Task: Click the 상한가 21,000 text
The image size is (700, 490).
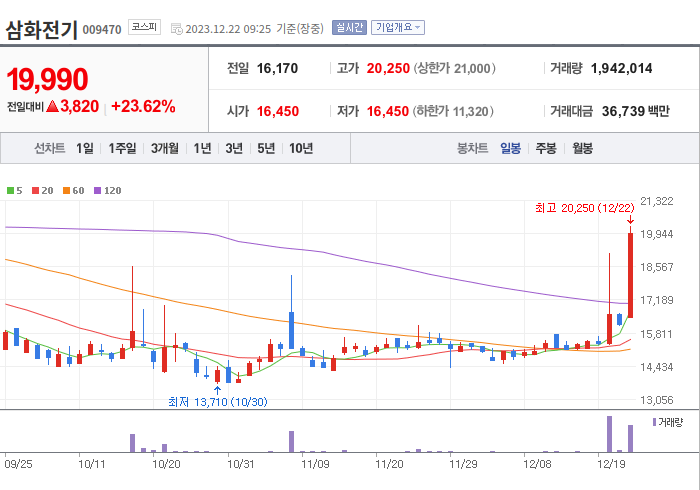Action: point(454,68)
